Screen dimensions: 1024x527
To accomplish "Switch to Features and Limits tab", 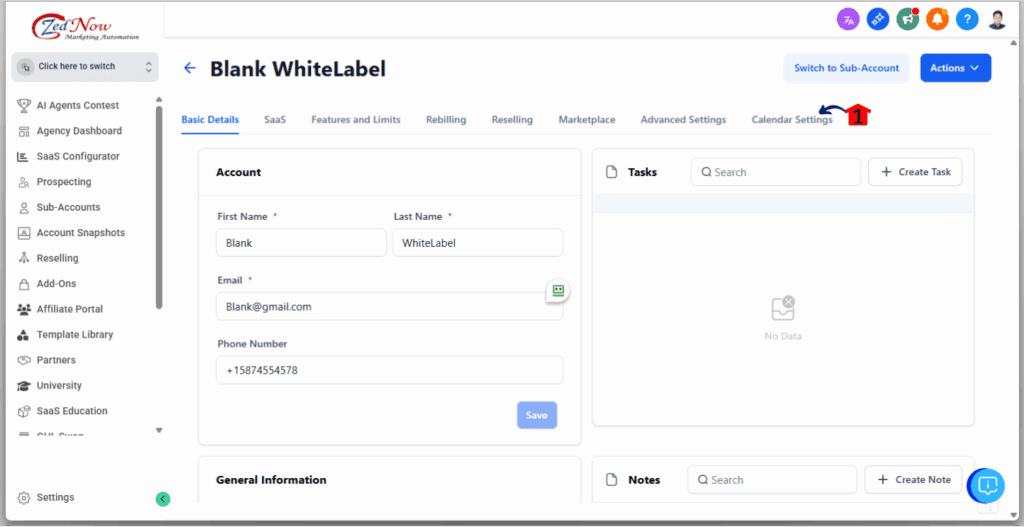I will tap(356, 120).
